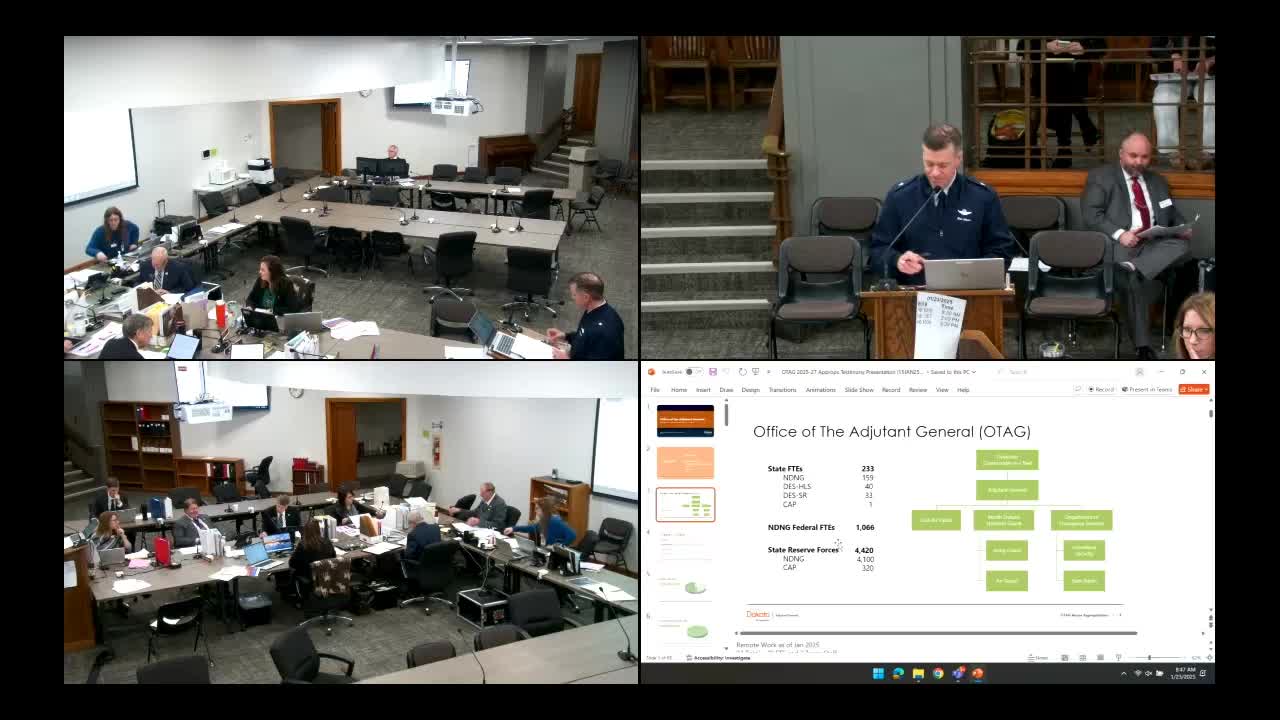The image size is (1280, 720).
Task: Open the Windows Start menu
Action: click(878, 673)
